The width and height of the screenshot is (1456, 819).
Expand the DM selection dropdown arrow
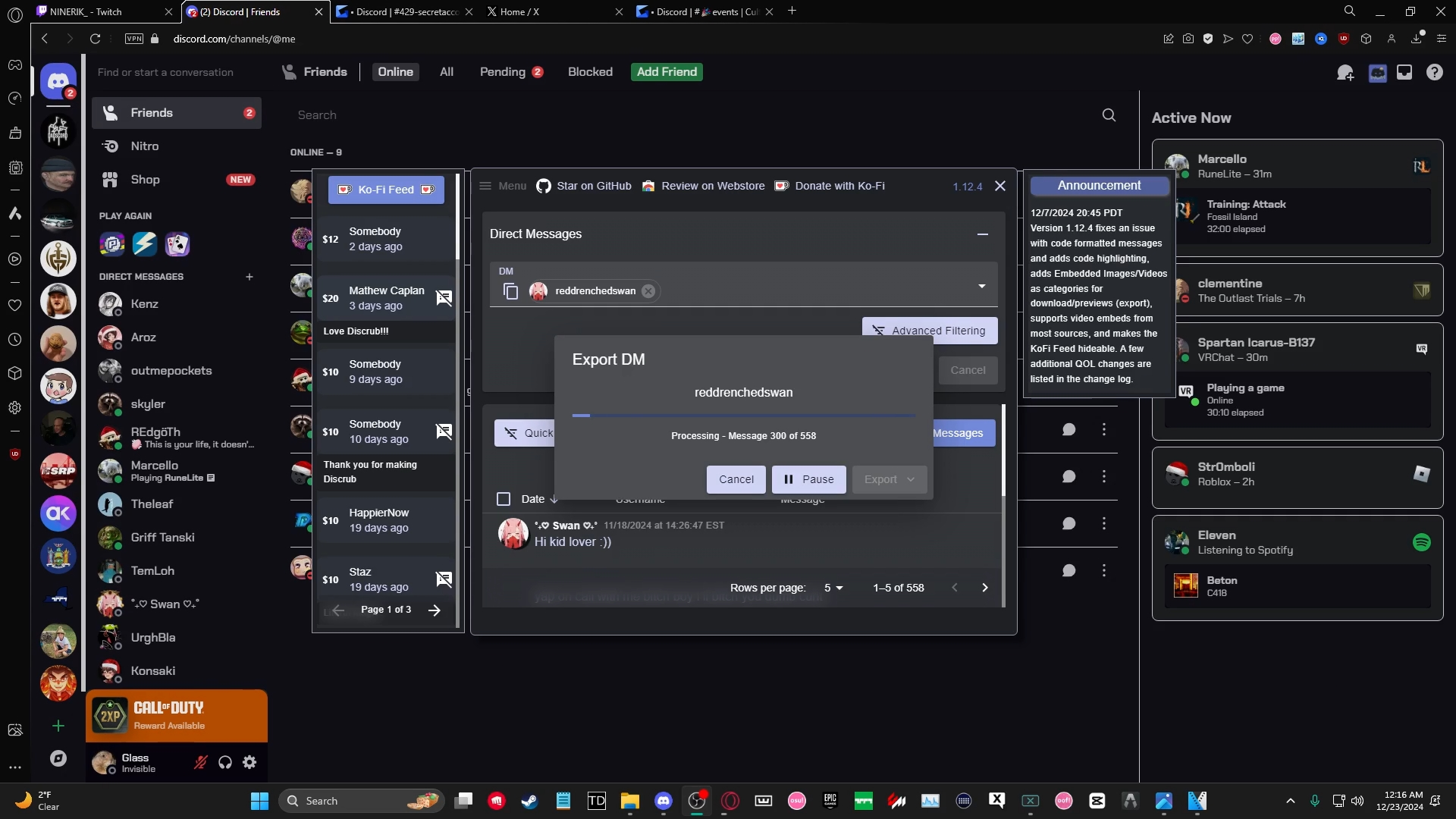[982, 286]
